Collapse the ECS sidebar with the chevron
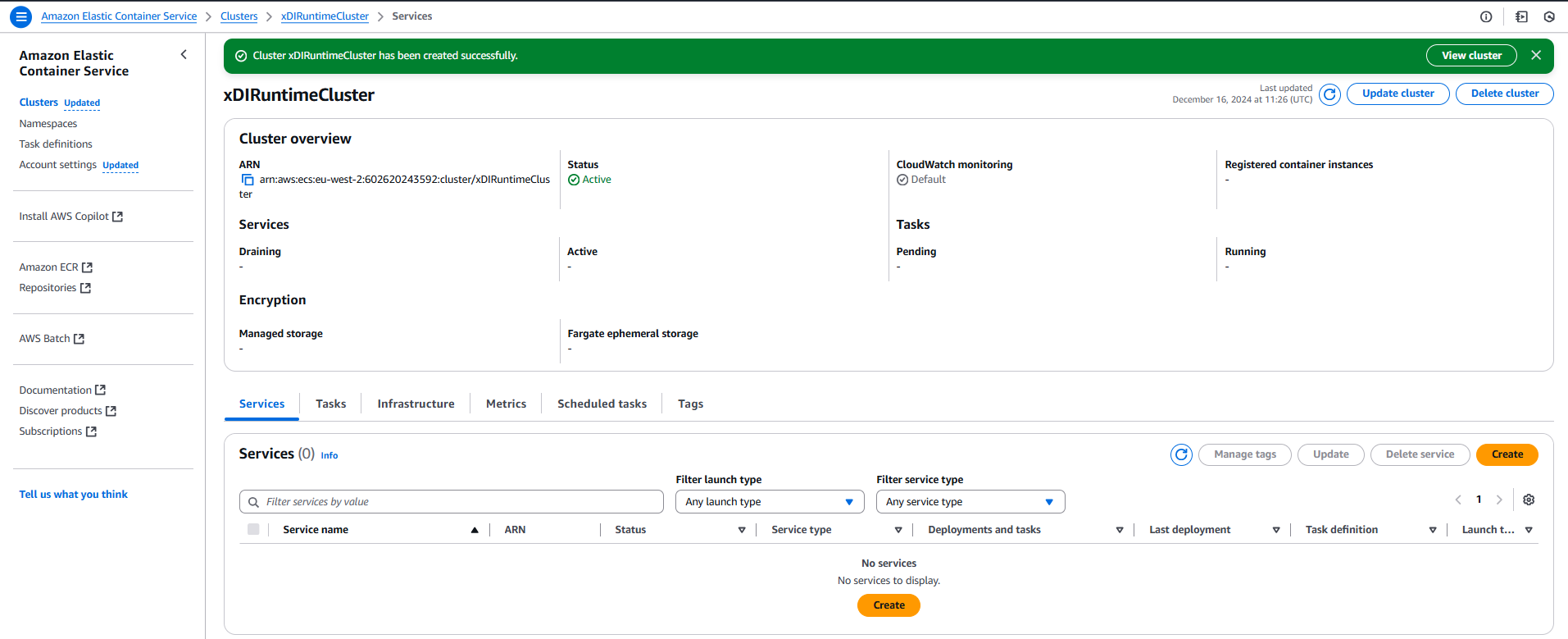Image resolution: width=1568 pixels, height=639 pixels. pos(184,55)
